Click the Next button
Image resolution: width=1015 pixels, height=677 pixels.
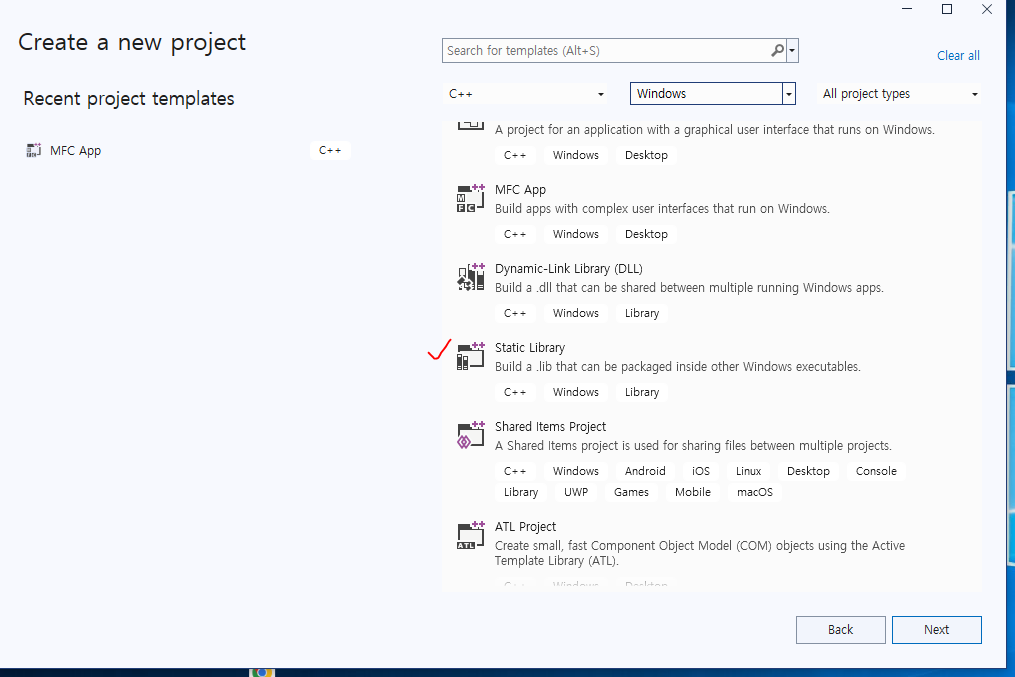click(936, 630)
